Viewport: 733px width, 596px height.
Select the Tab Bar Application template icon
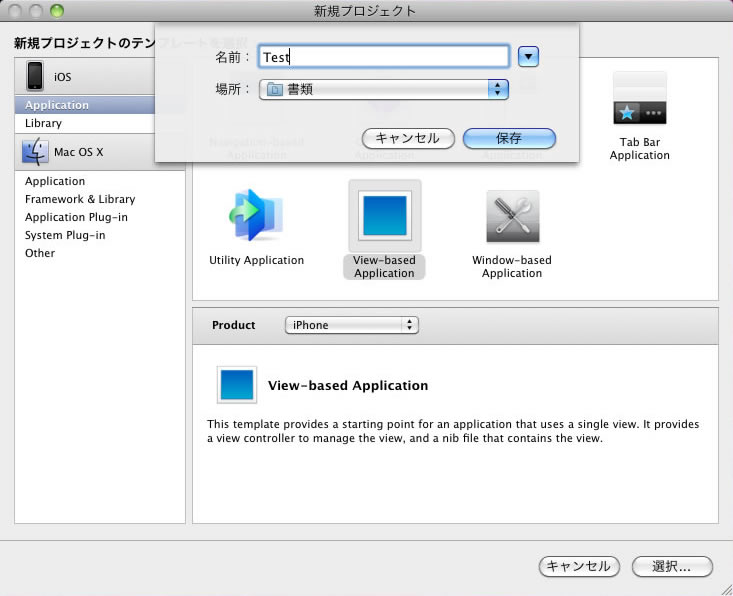640,99
